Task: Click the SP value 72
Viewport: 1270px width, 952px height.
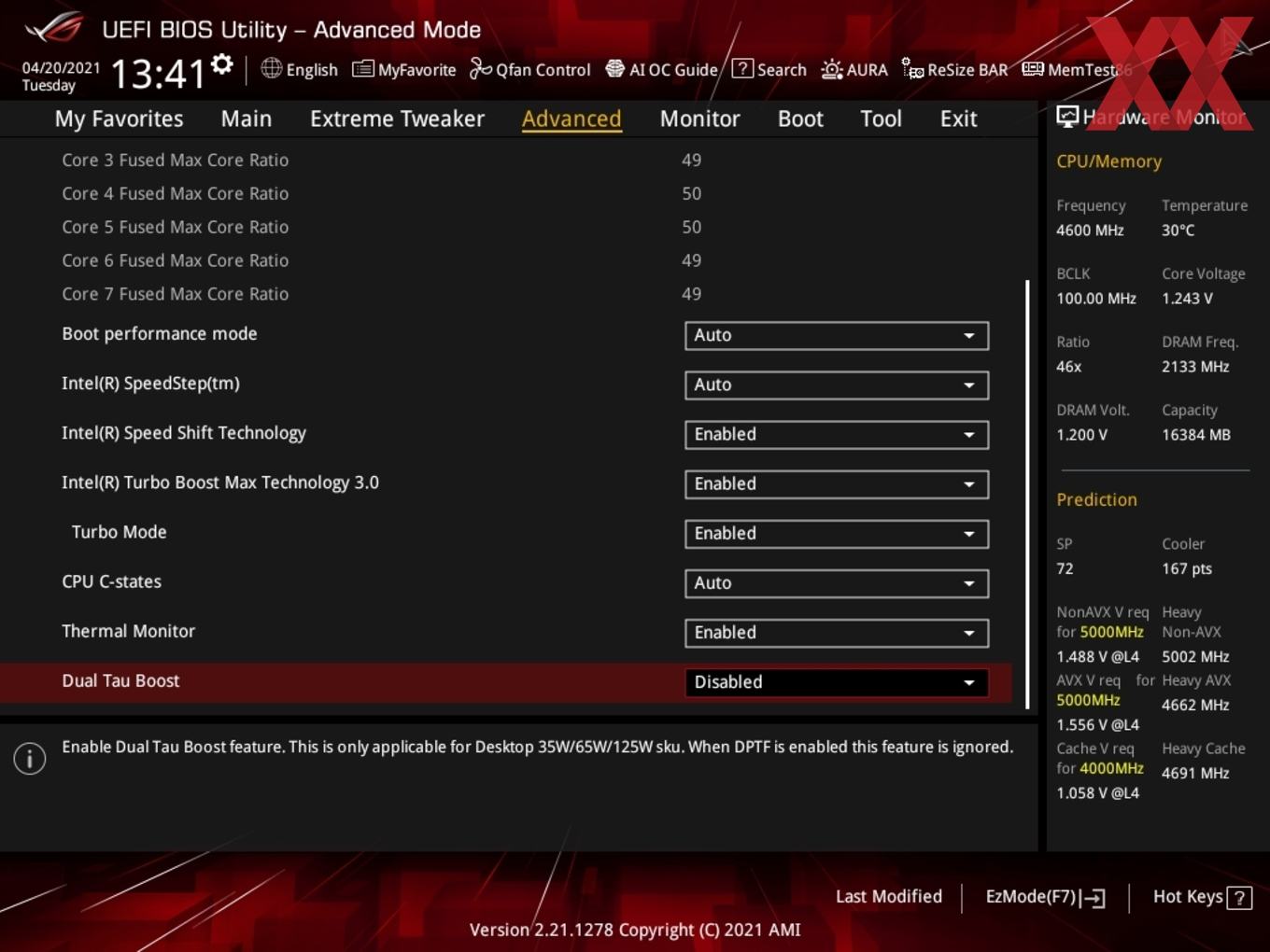Action: click(1065, 568)
